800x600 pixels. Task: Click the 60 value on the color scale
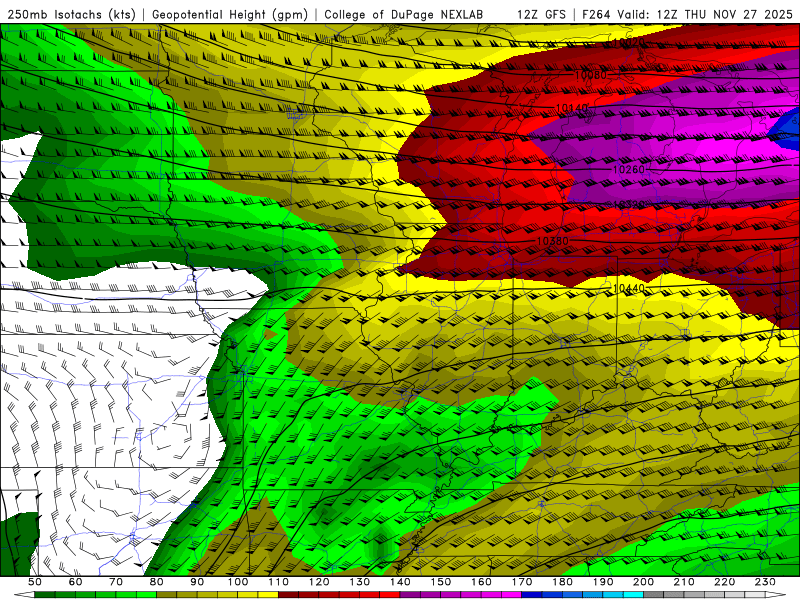[x=76, y=582]
